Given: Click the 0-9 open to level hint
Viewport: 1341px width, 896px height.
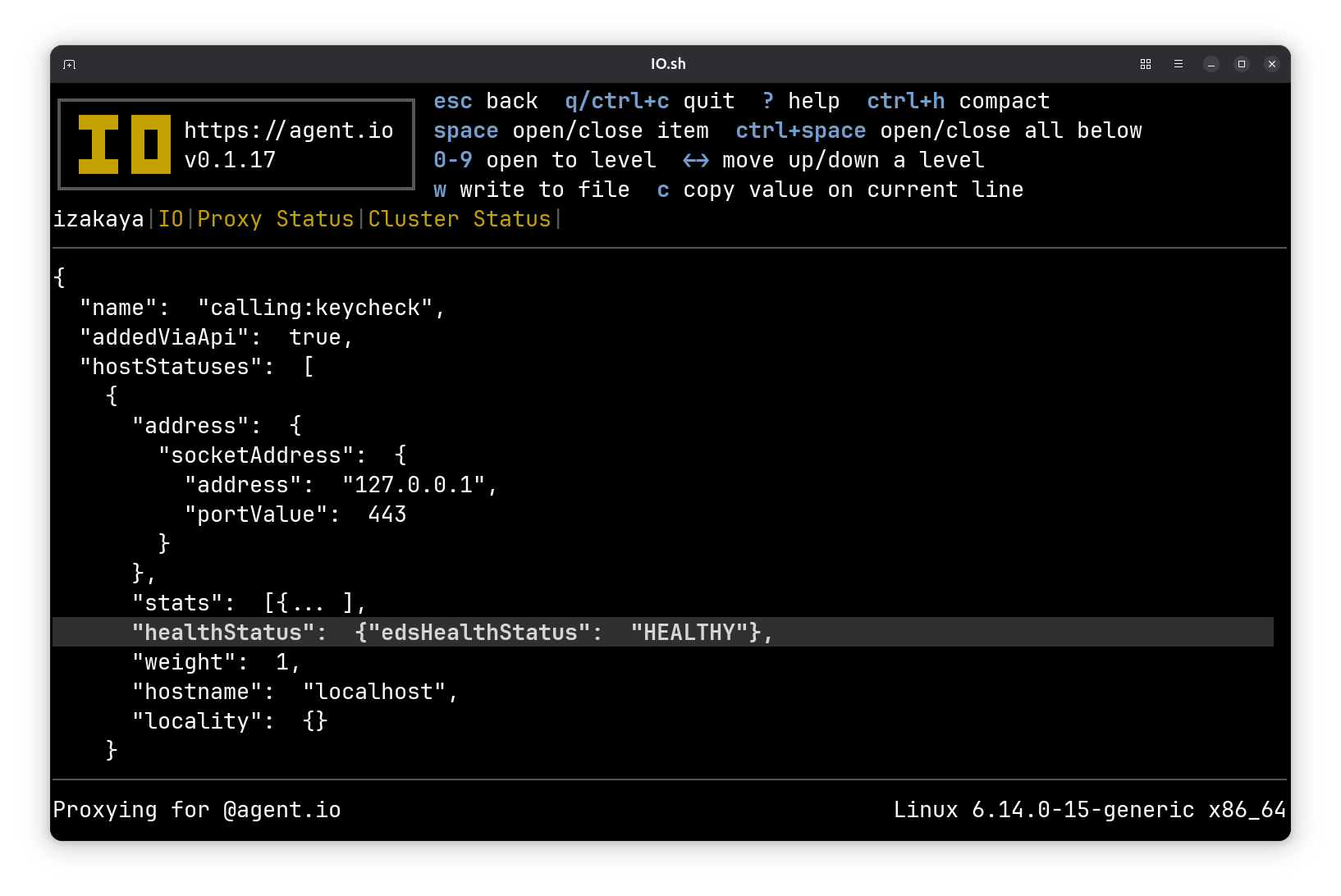Looking at the screenshot, I should point(545,160).
